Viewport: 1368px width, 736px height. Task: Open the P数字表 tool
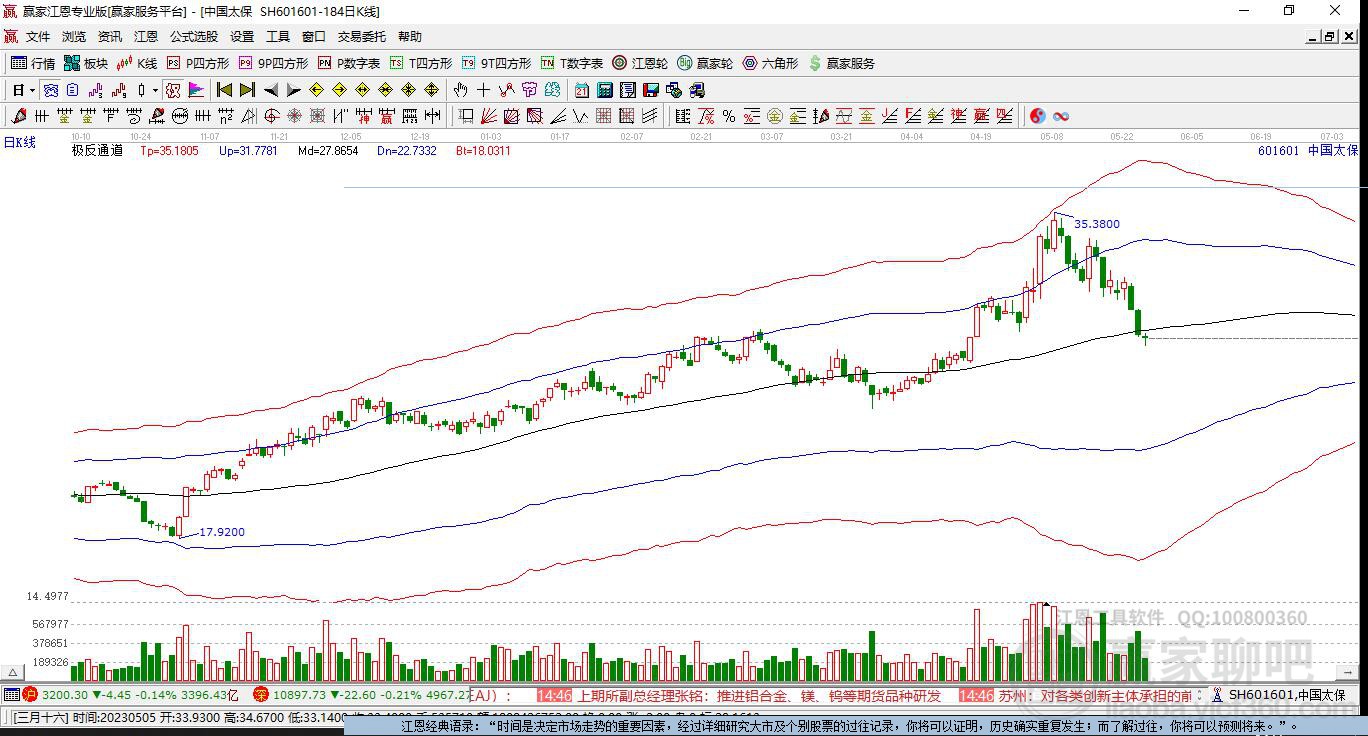(x=349, y=63)
